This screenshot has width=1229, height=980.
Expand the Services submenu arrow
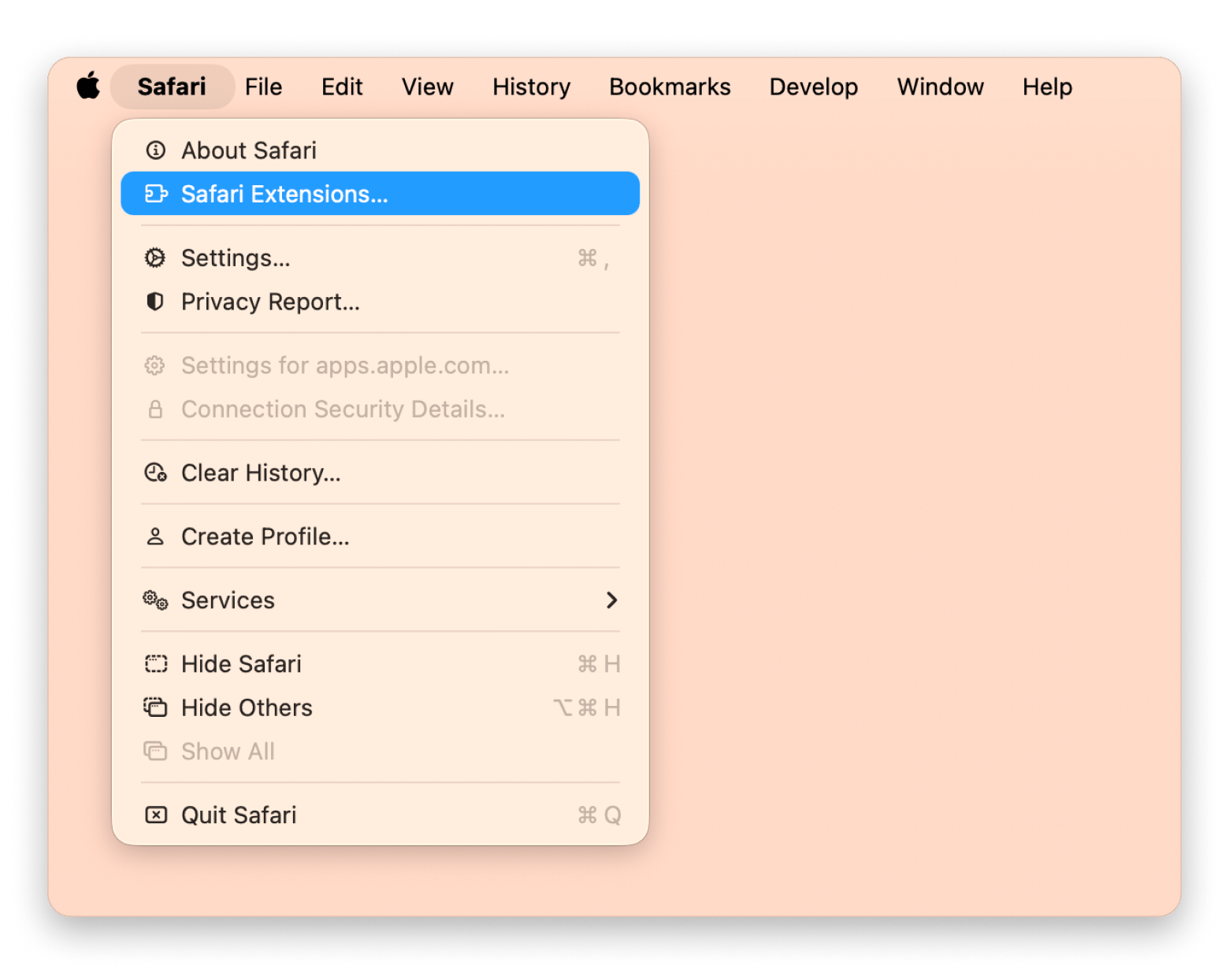click(x=611, y=600)
